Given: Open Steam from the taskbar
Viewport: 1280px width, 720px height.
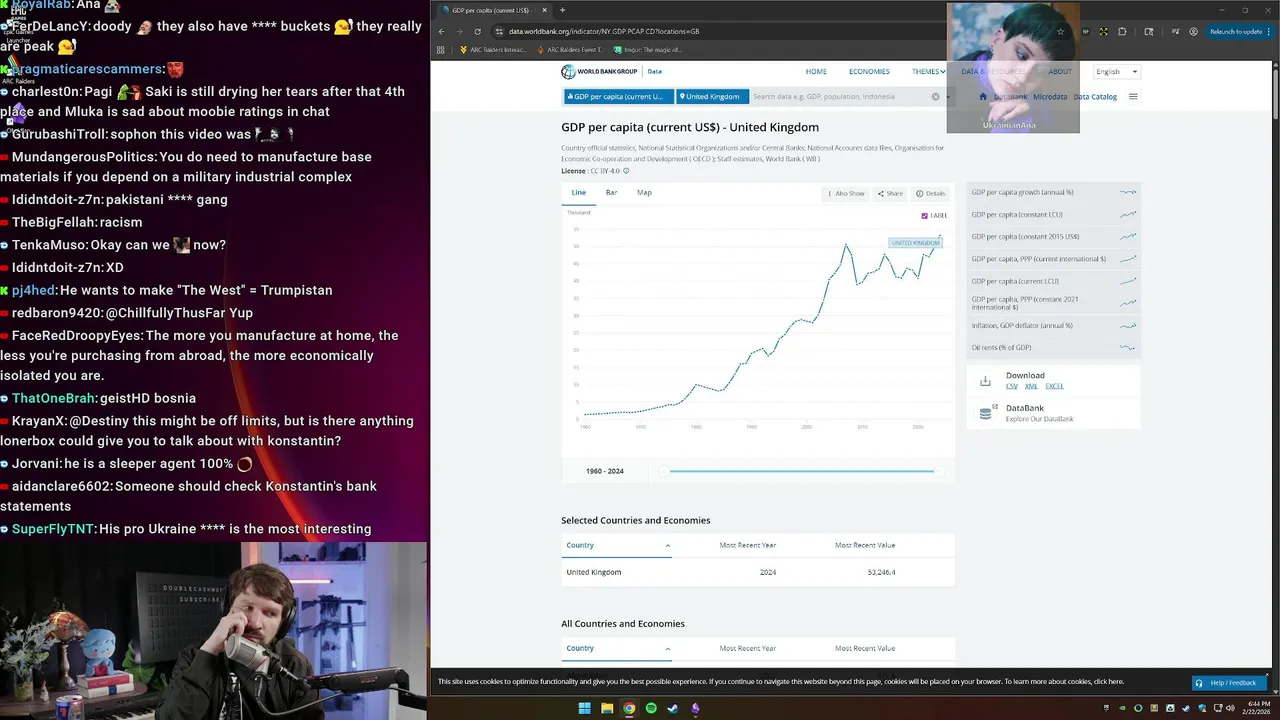Looking at the screenshot, I should tap(673, 708).
